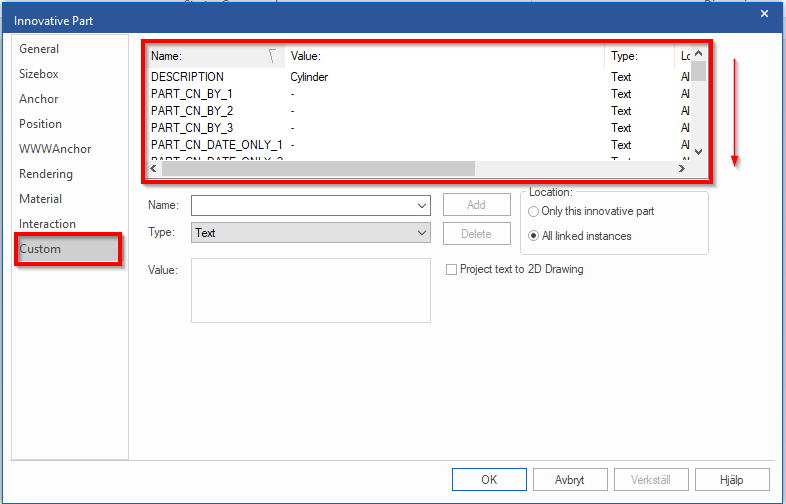Click the list's scroll right arrow
The width and height of the screenshot is (786, 504).
(682, 169)
